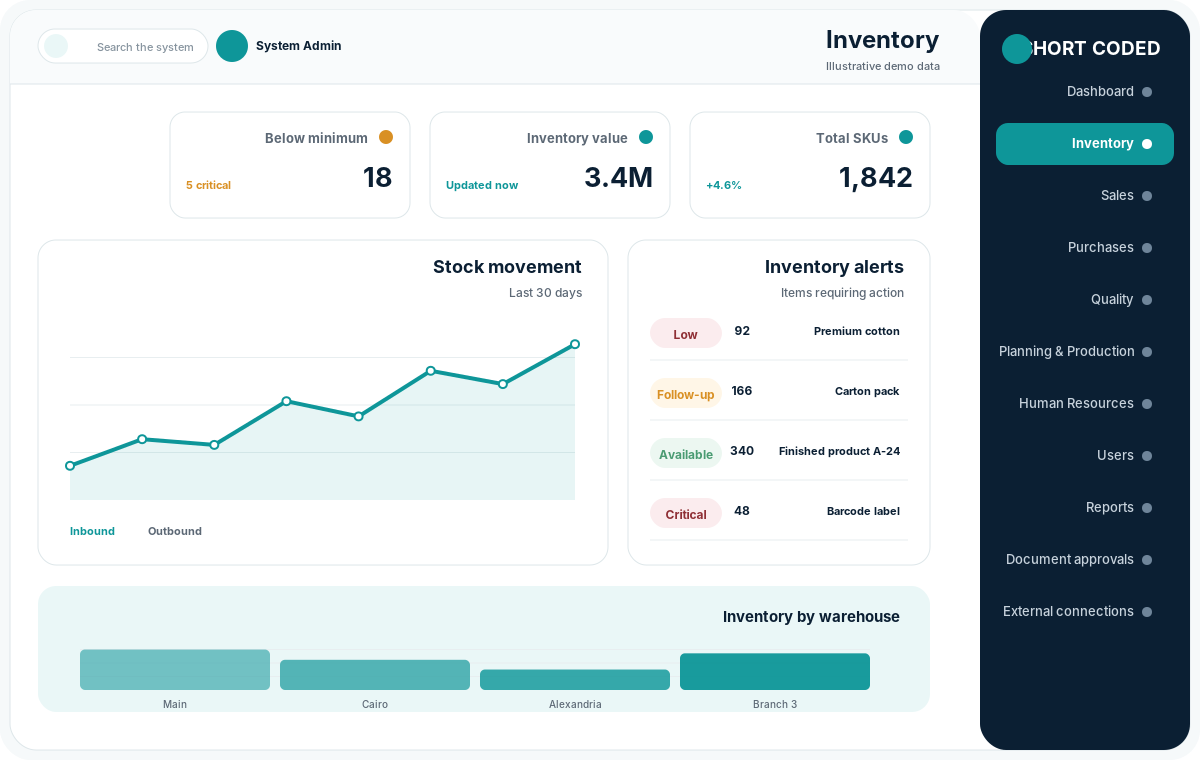
Task: Toggle the Outbound series legend
Action: coord(175,531)
